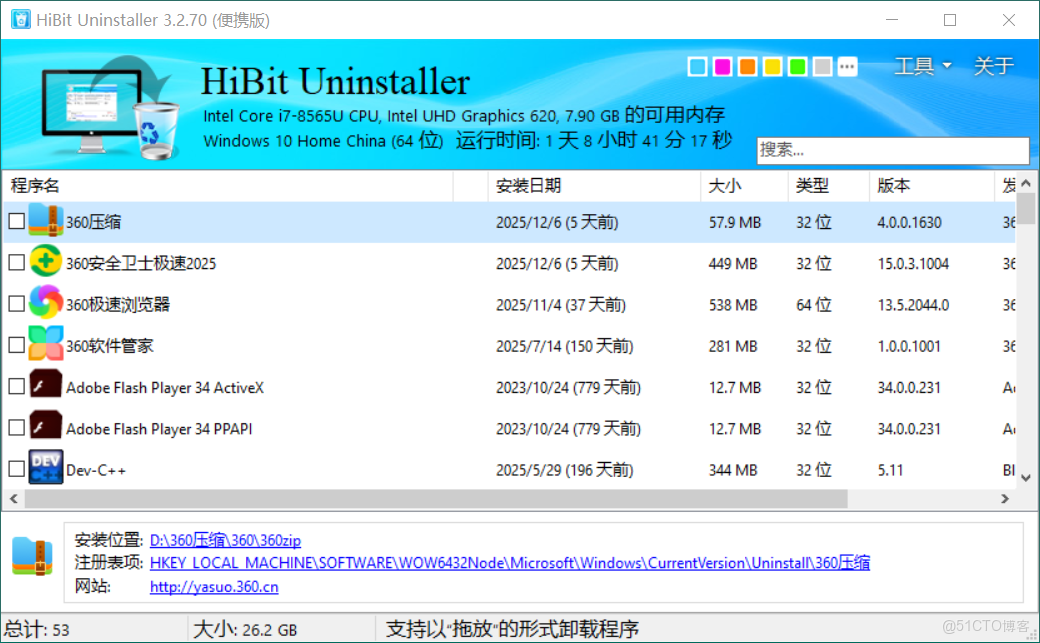This screenshot has height=643, width=1040.
Task: Click inside the 搜索 search field
Action: click(893, 150)
